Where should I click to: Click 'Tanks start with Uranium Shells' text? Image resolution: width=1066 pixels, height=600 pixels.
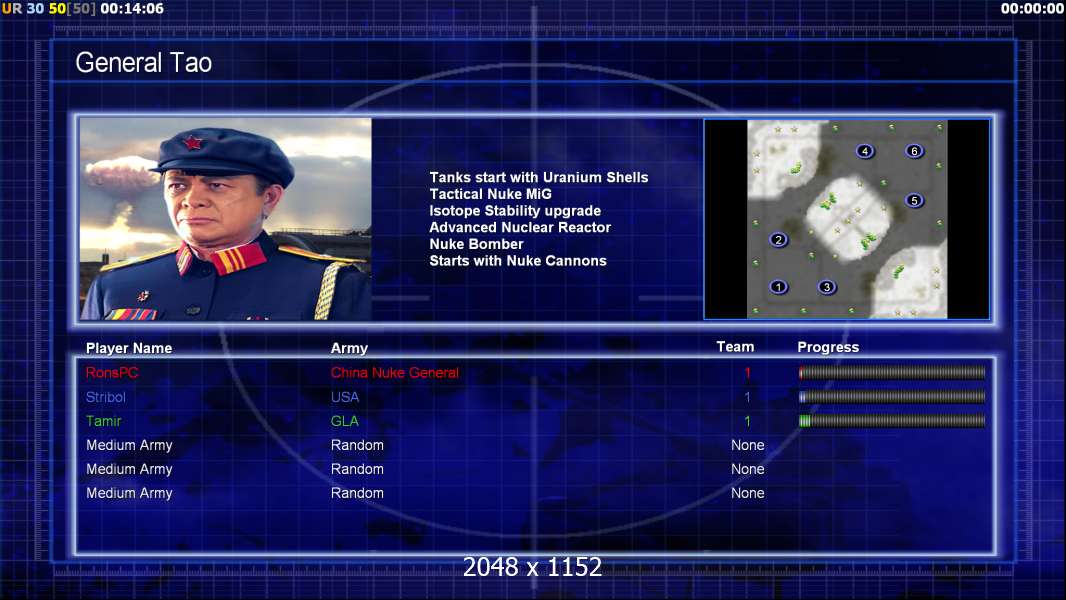[x=538, y=177]
